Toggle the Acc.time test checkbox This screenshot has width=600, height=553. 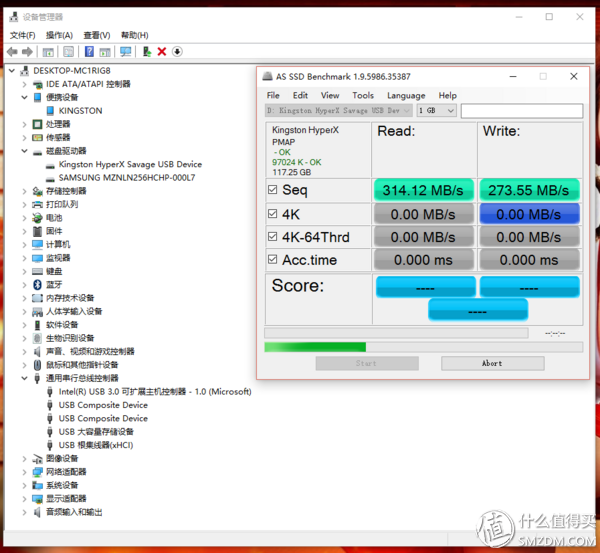click(x=273, y=260)
